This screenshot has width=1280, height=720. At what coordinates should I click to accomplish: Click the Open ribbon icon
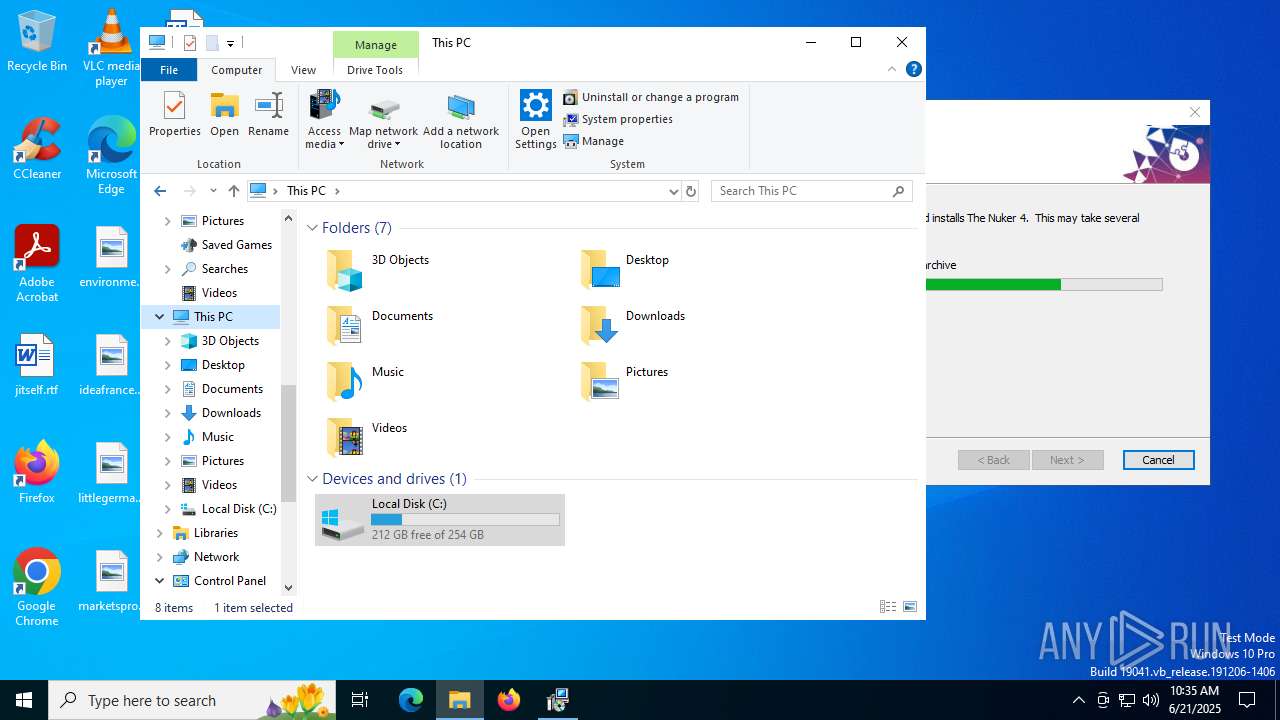tap(224, 114)
